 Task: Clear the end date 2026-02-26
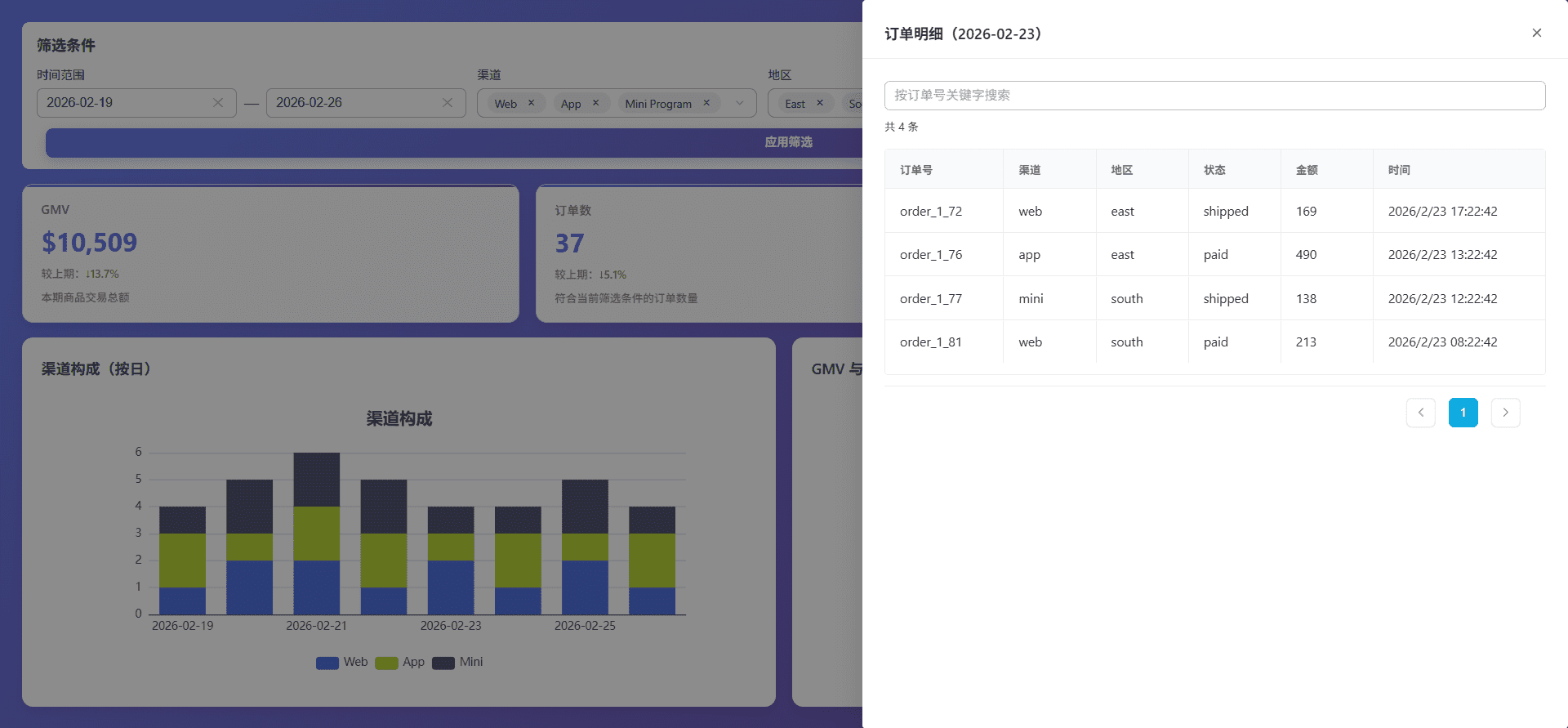click(448, 103)
